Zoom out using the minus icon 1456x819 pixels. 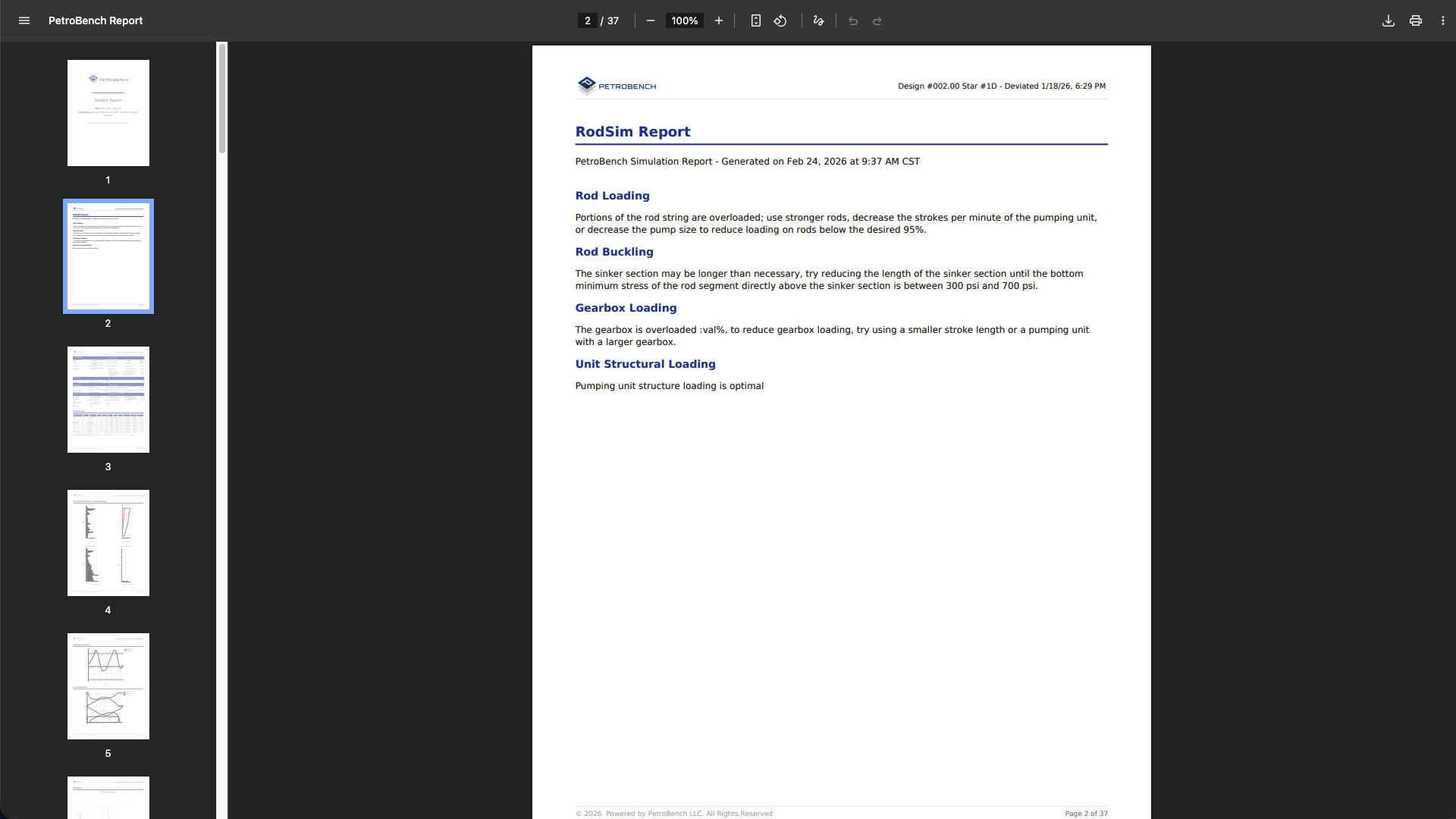[x=650, y=20]
